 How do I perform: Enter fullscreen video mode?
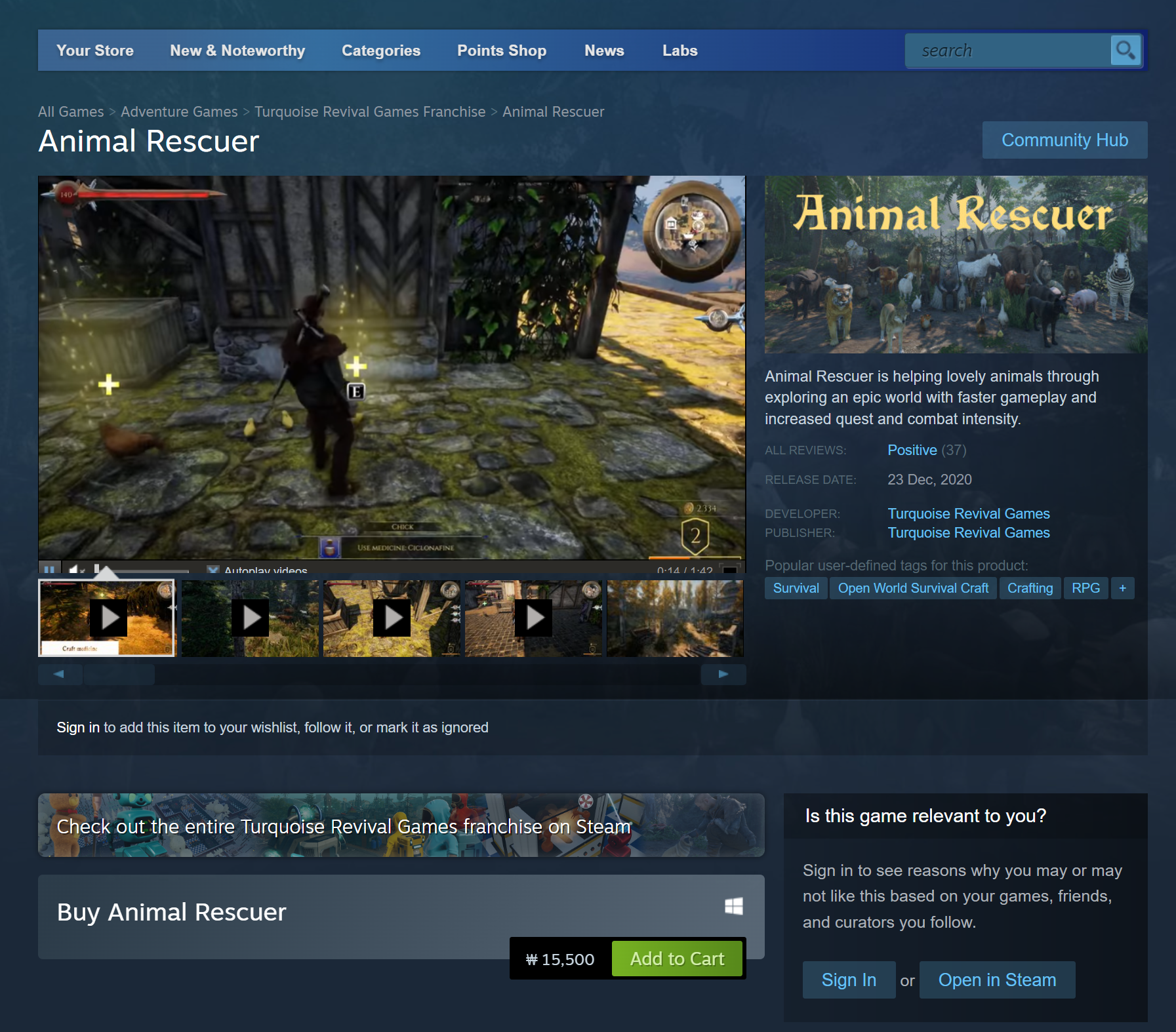(x=729, y=569)
